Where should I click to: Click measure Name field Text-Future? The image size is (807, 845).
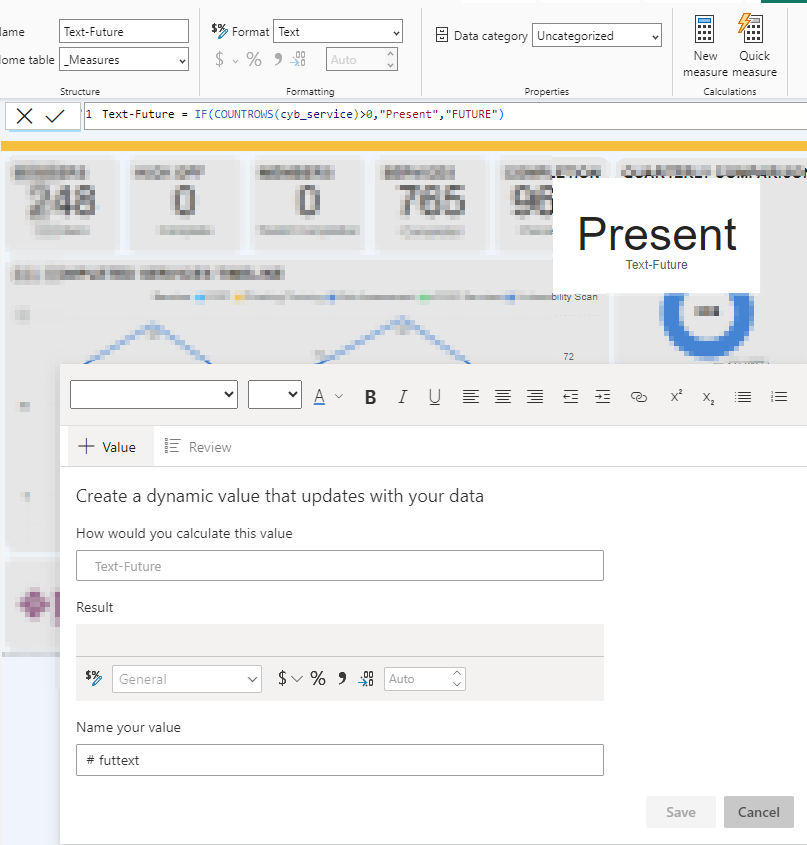tap(124, 31)
